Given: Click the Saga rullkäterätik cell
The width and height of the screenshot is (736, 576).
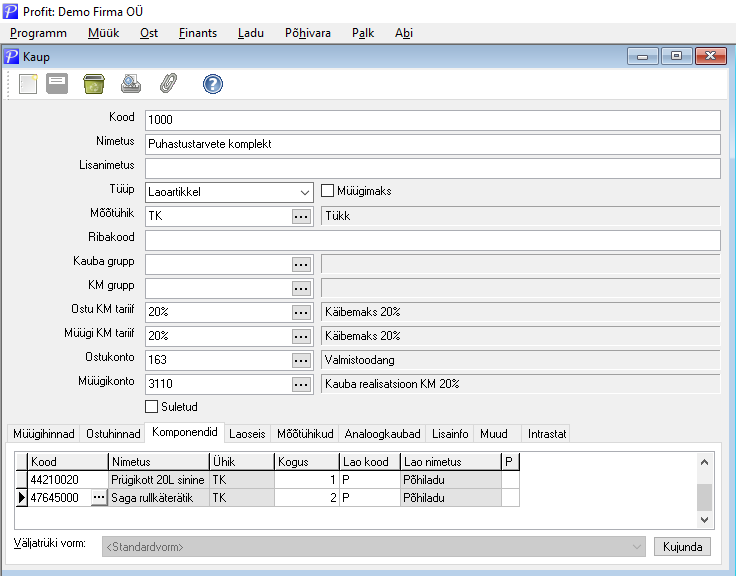Looking at the screenshot, I should (158, 498).
